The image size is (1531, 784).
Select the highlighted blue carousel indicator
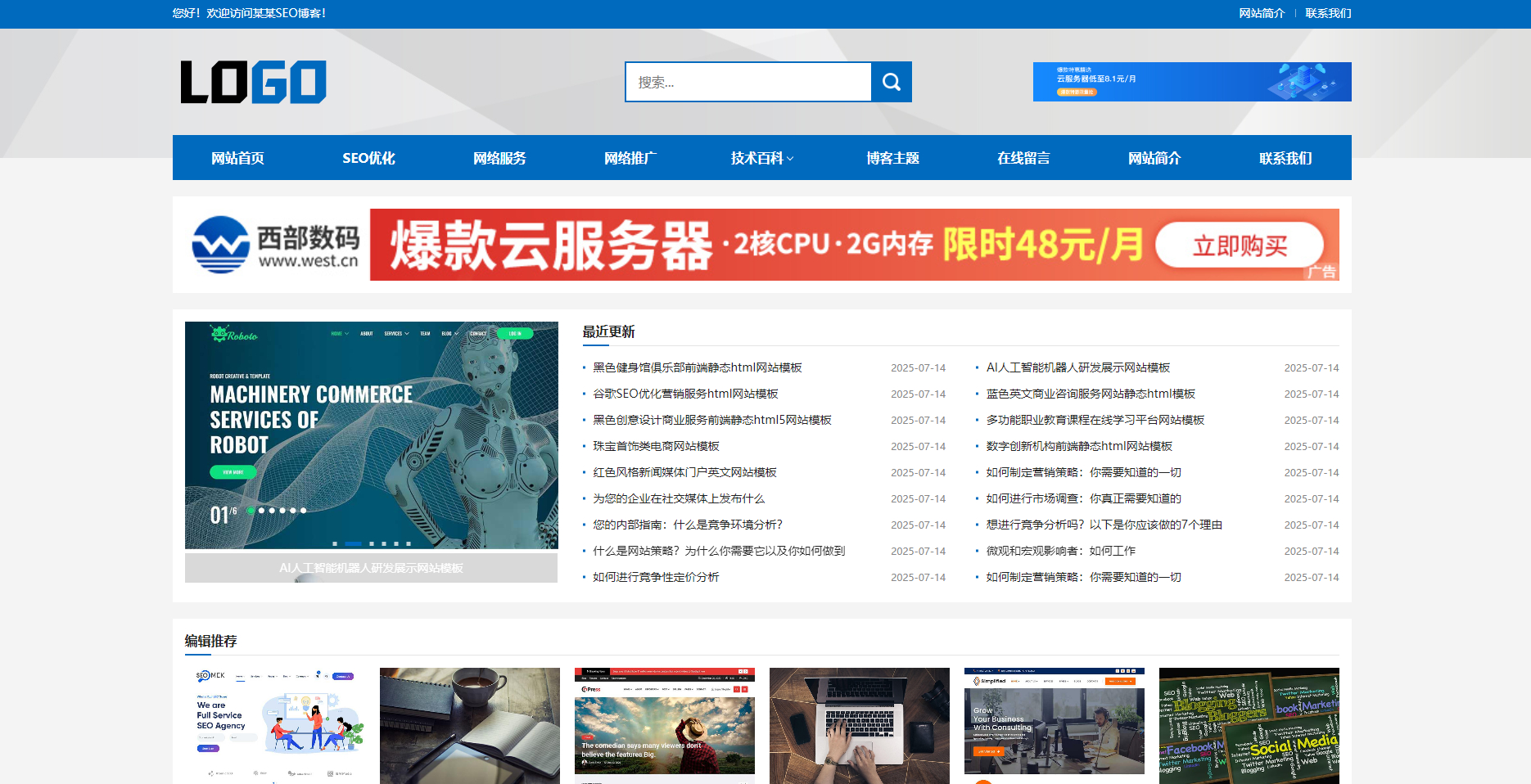click(353, 543)
